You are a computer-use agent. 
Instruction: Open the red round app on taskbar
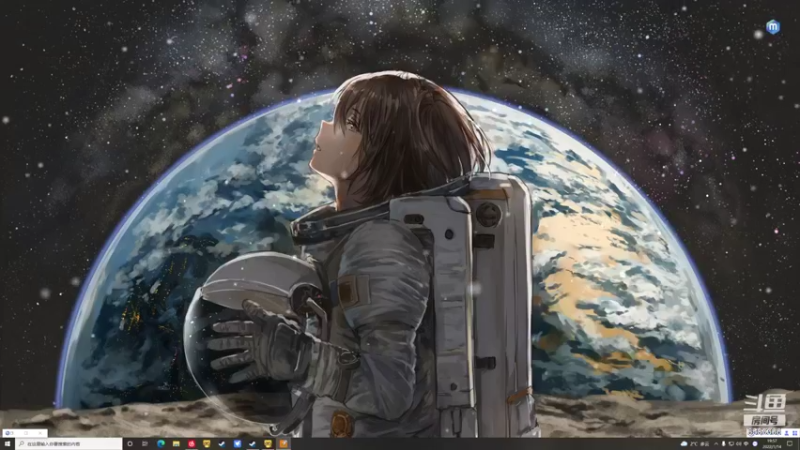[x=191, y=444]
